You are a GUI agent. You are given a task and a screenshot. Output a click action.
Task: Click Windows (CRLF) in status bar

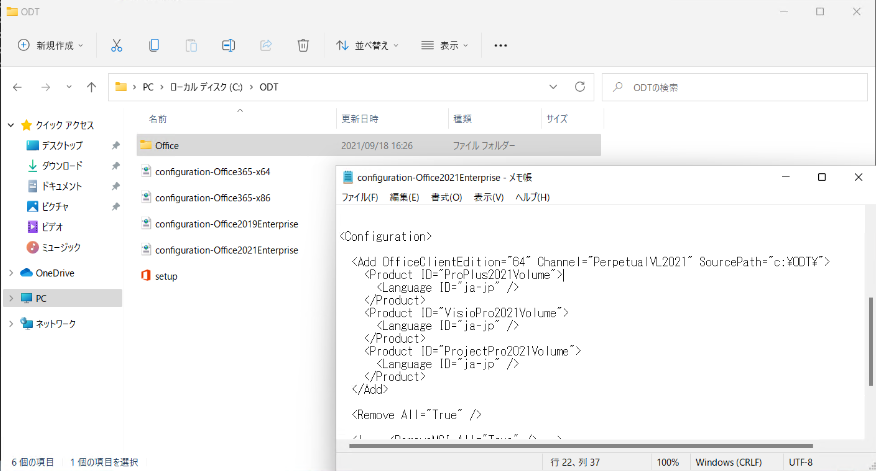coord(729,463)
